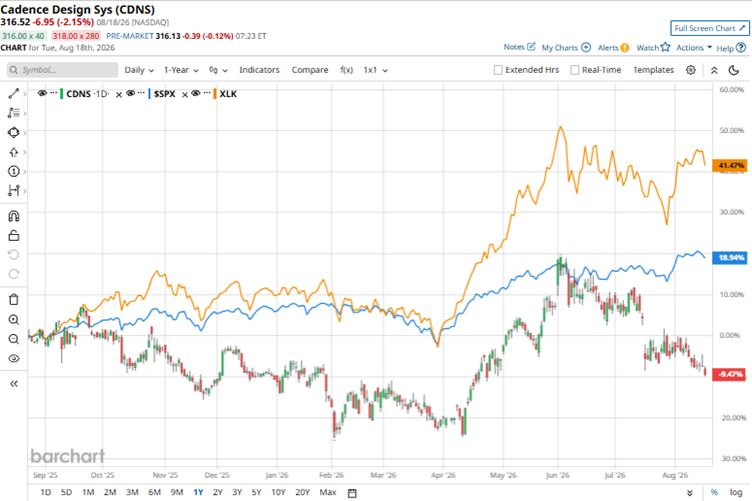This screenshot has height=501, width=752.
Task: Select the measure/range tool
Action: click(13, 190)
